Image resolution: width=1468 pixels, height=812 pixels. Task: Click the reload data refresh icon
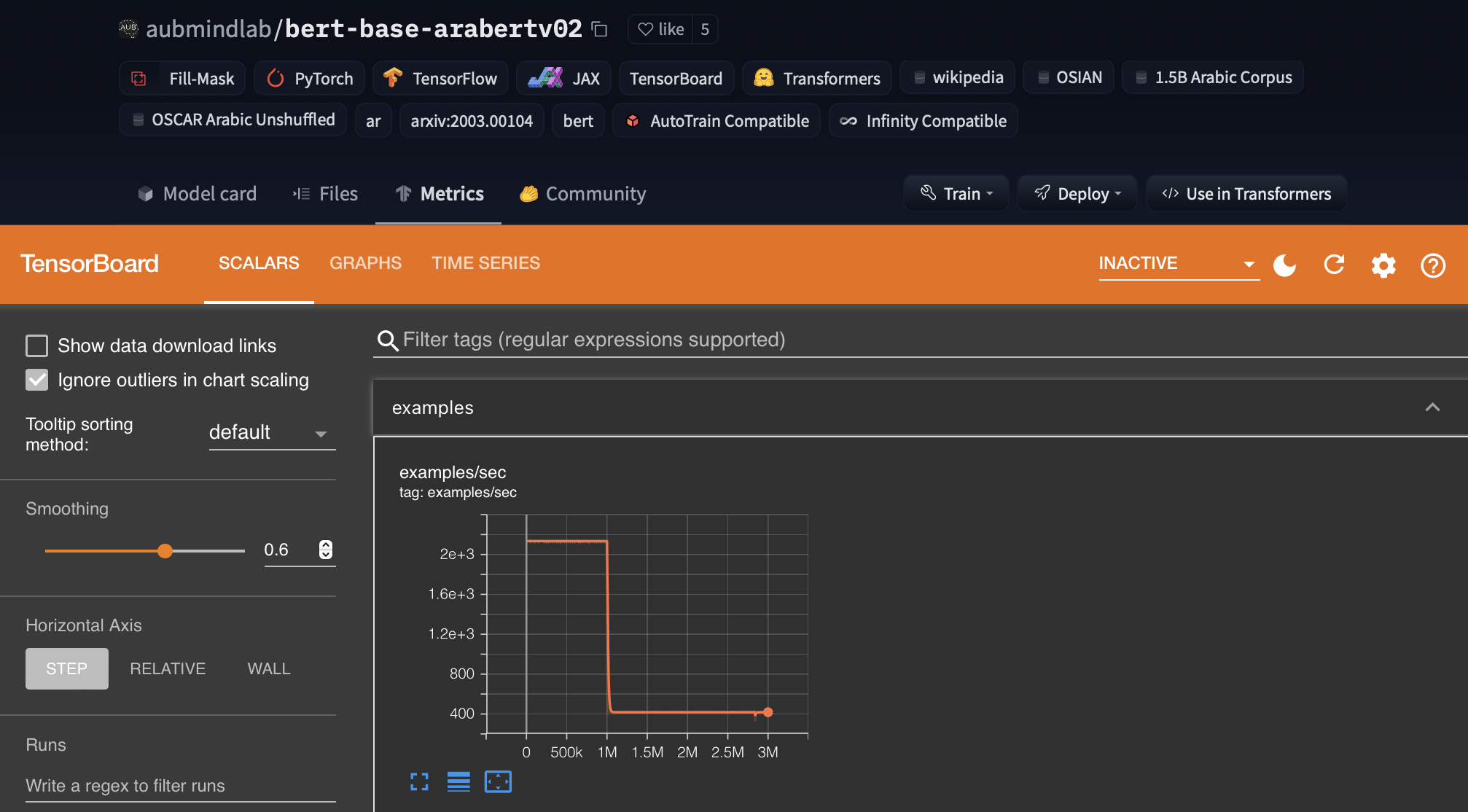(x=1334, y=265)
